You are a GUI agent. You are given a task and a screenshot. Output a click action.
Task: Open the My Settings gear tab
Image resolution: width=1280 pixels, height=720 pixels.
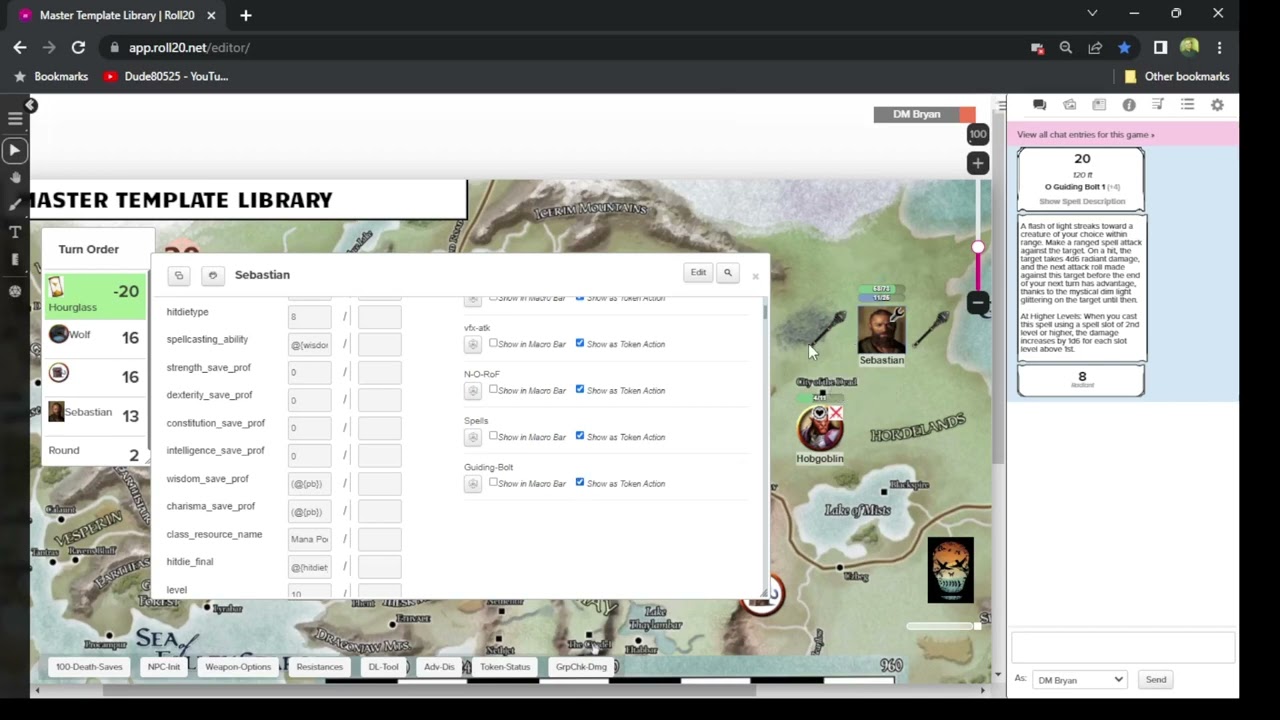point(1217,105)
